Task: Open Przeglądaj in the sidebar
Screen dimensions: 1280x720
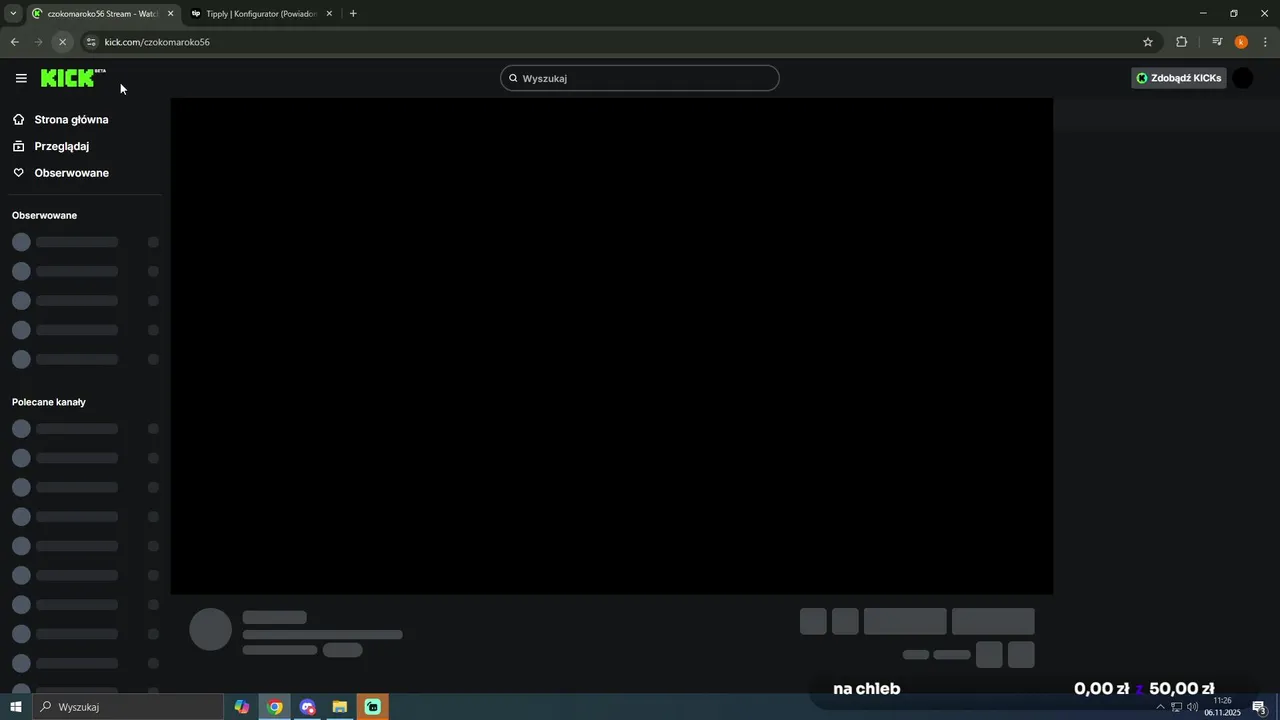Action: pyautogui.click(x=61, y=146)
